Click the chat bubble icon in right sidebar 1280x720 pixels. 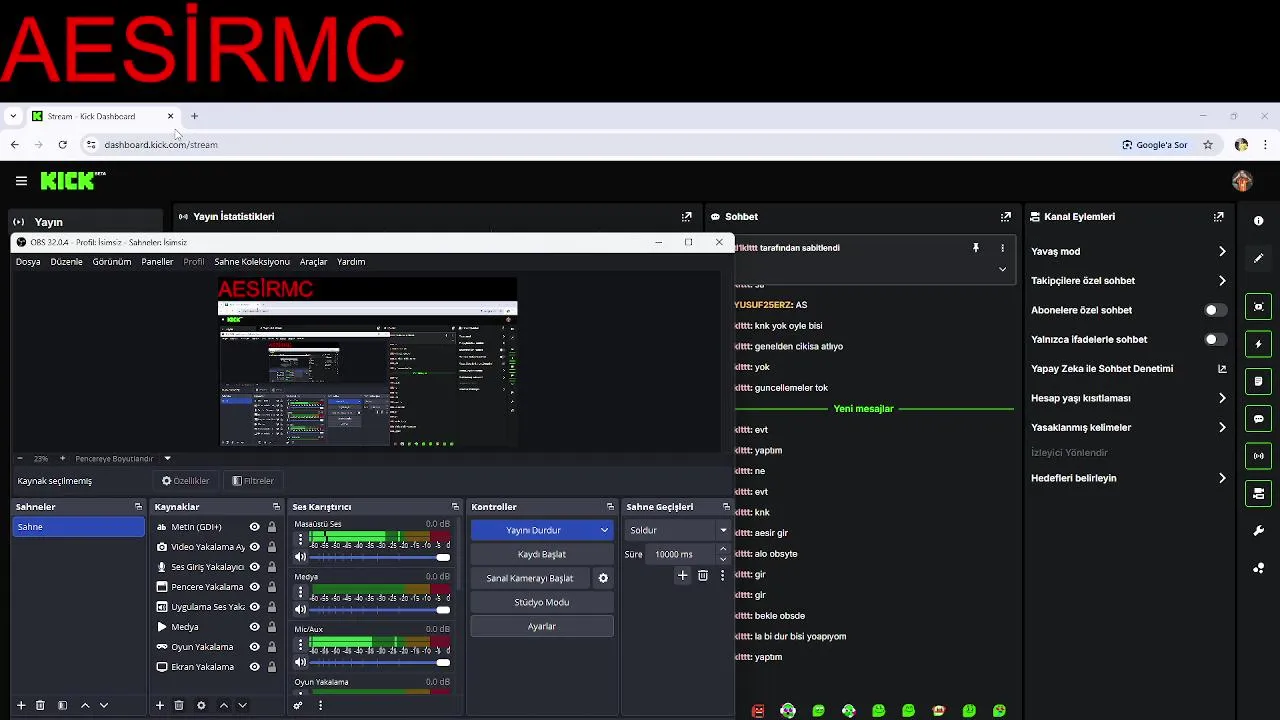[x=1258, y=419]
